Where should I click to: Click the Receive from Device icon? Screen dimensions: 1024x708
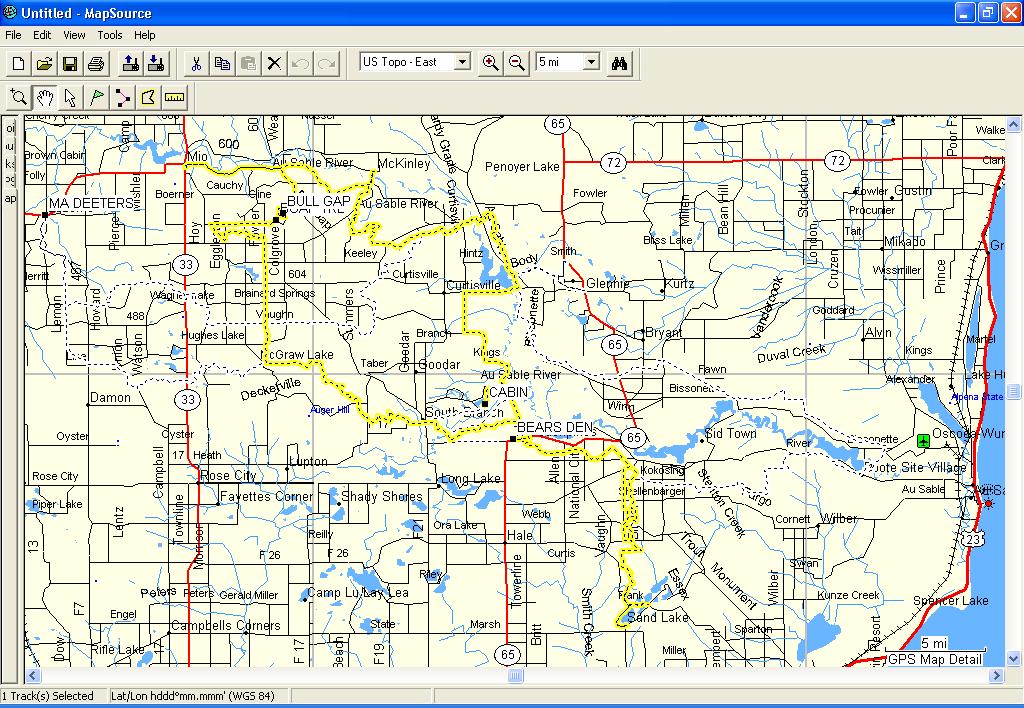pyautogui.click(x=156, y=64)
